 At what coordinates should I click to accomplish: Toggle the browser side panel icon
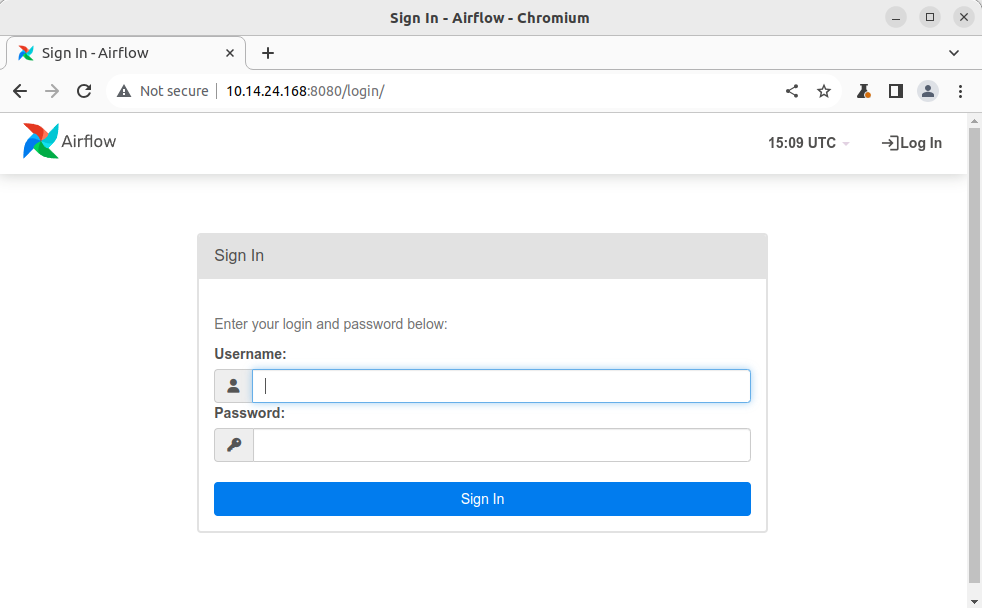point(896,91)
